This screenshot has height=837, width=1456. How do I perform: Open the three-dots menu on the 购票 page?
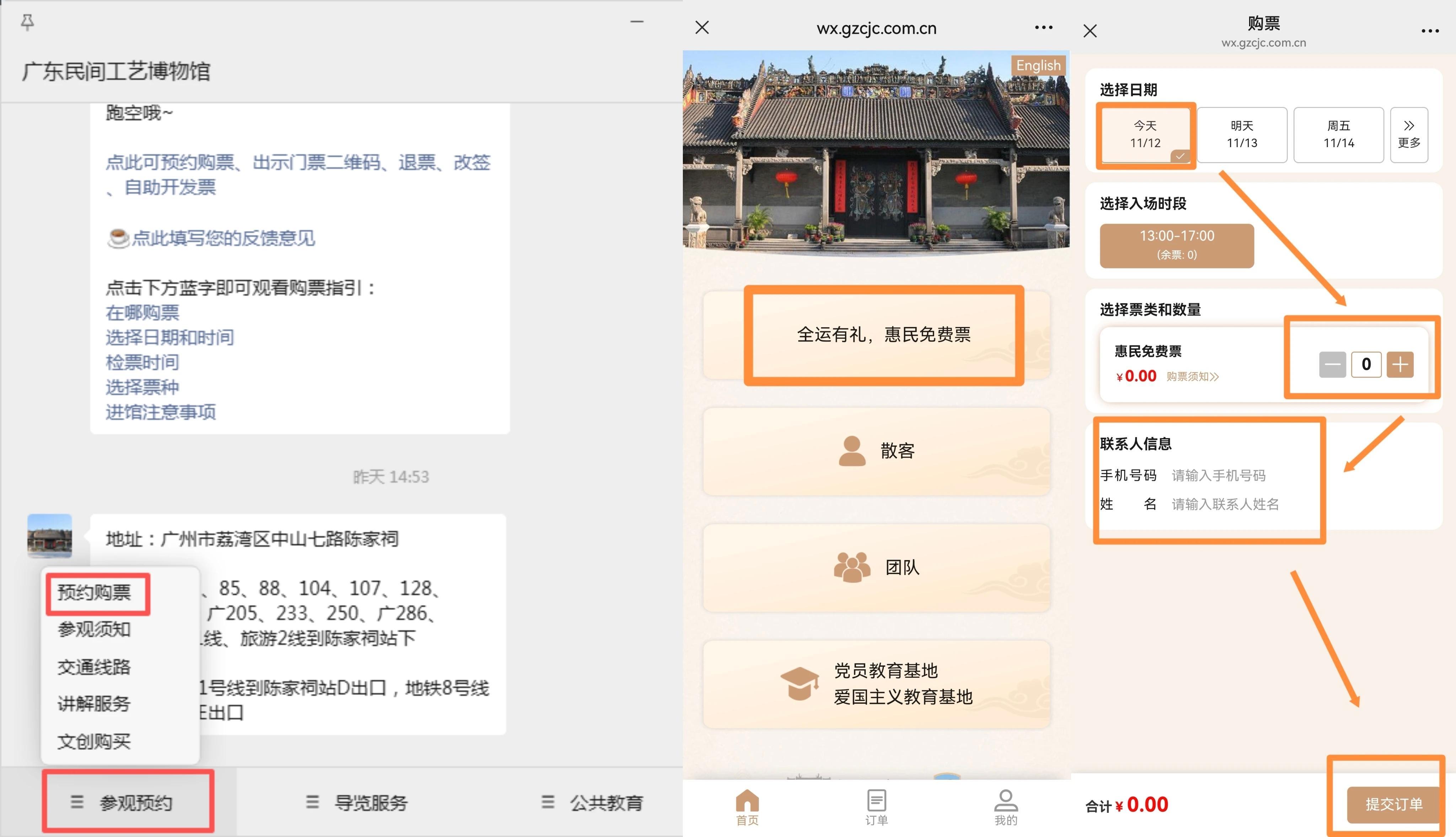[1430, 31]
